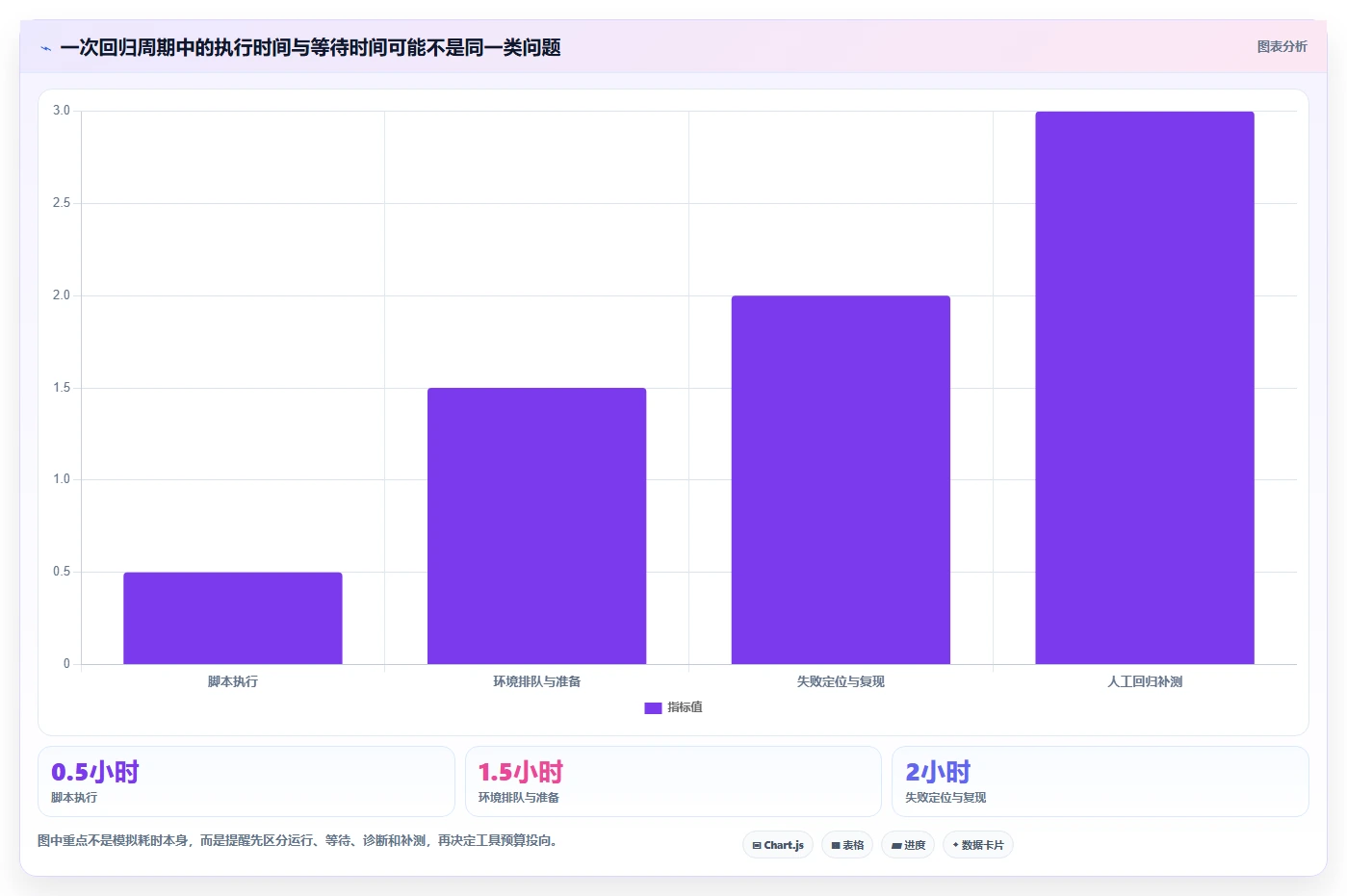Toggle the 指标值 legend color box

[x=653, y=707]
